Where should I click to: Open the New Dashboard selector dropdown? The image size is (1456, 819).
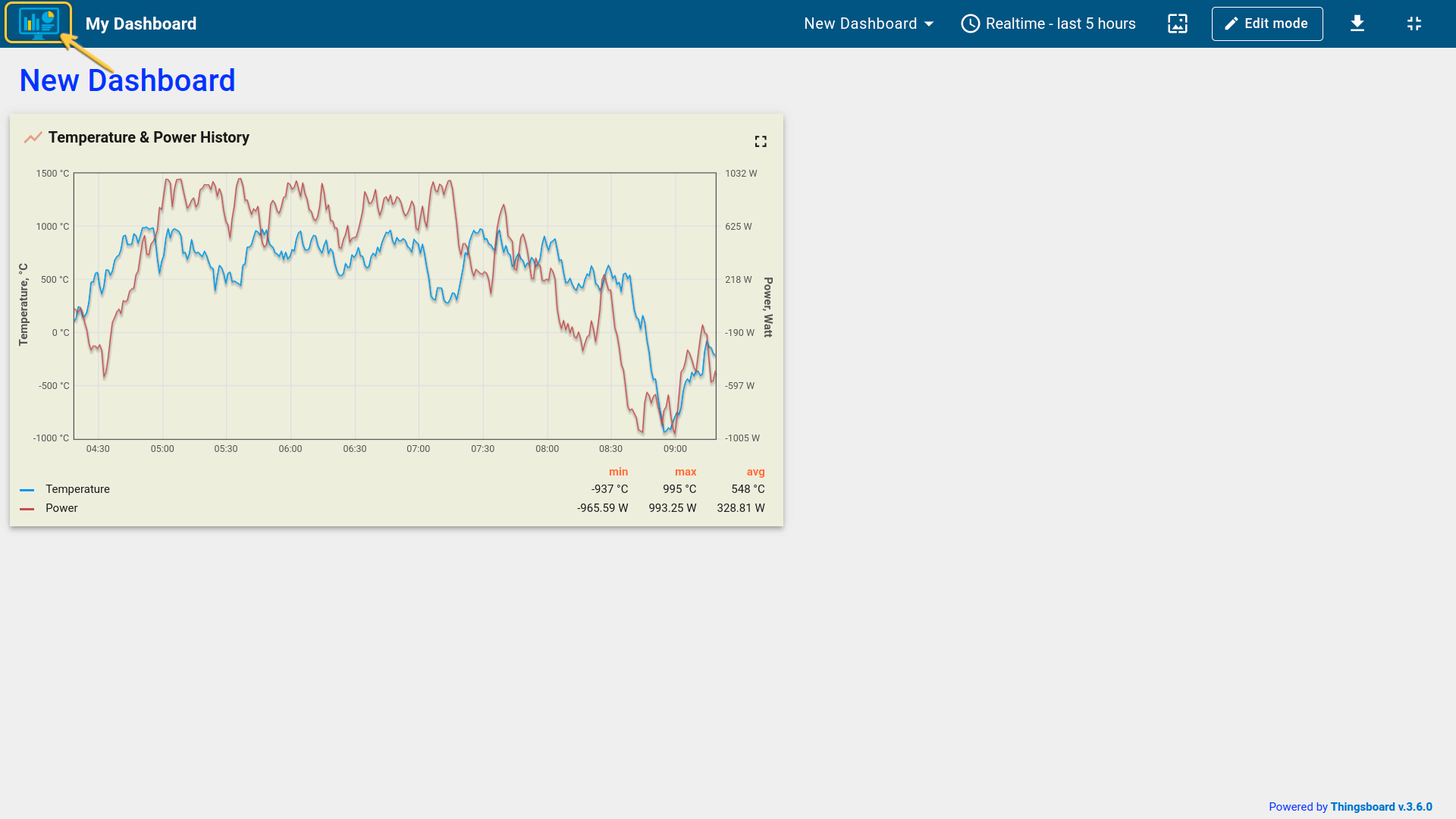click(860, 24)
